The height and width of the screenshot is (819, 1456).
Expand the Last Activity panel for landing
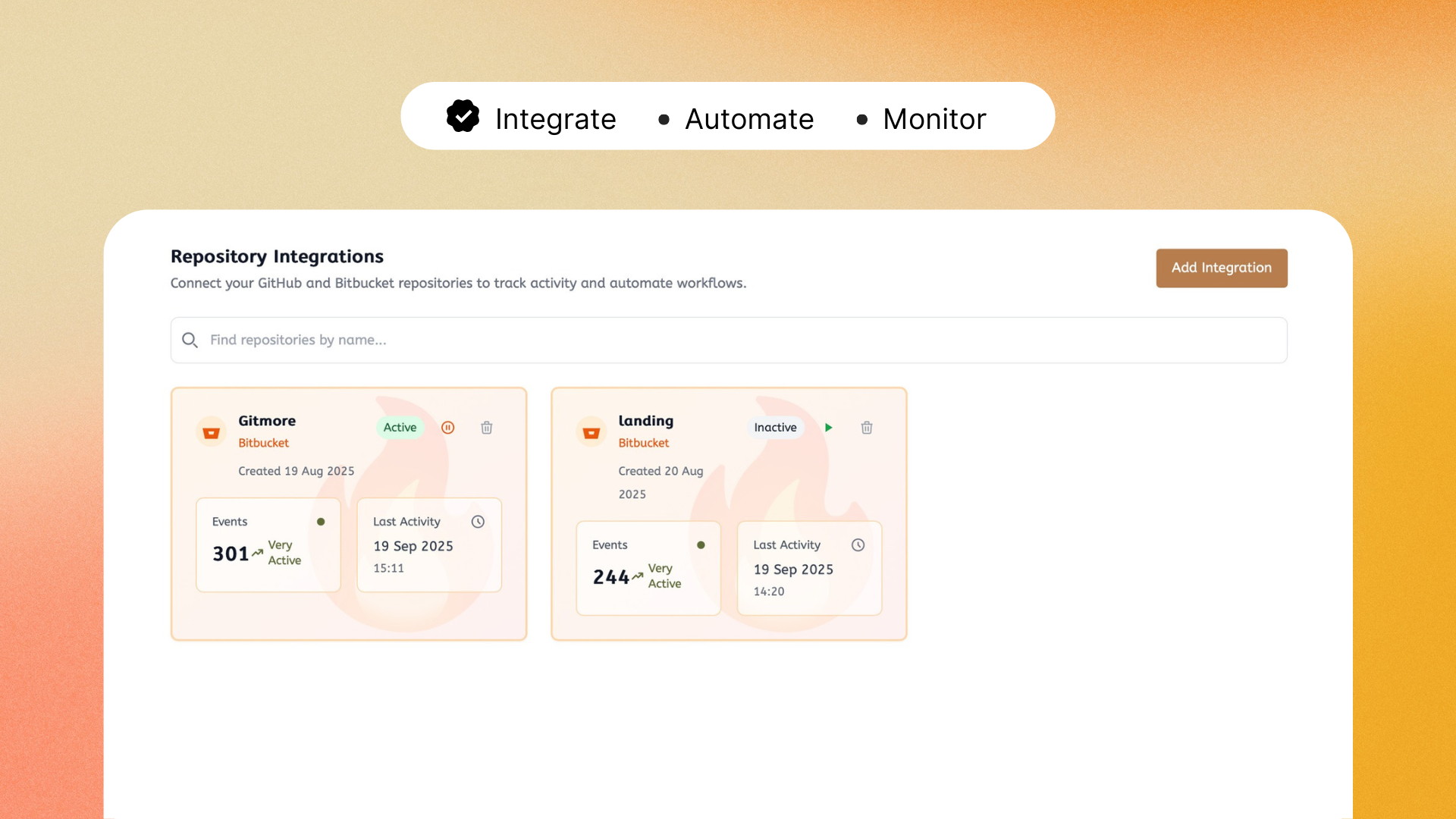808,568
